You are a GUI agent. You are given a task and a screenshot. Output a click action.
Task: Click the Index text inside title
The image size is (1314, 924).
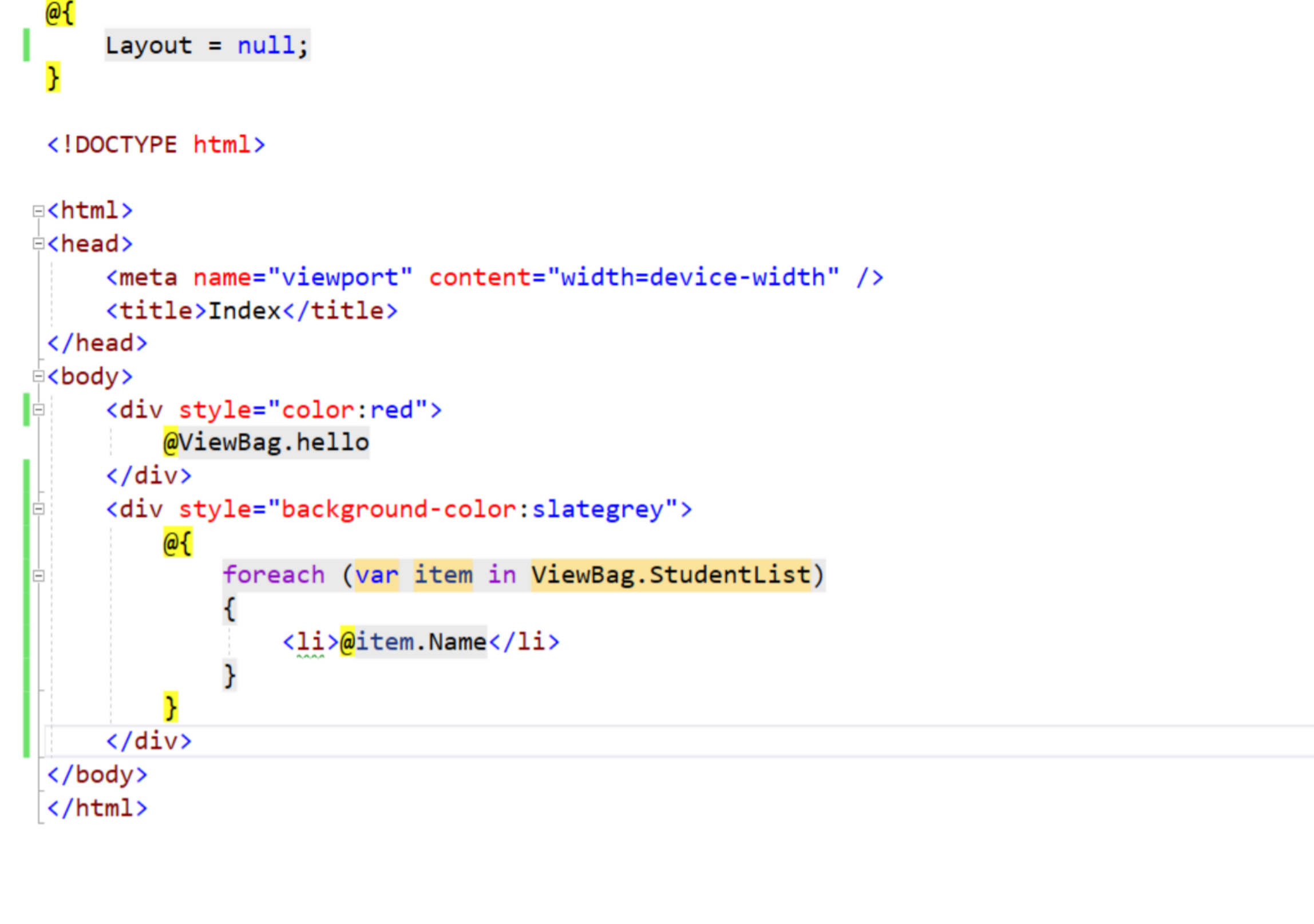(x=244, y=311)
